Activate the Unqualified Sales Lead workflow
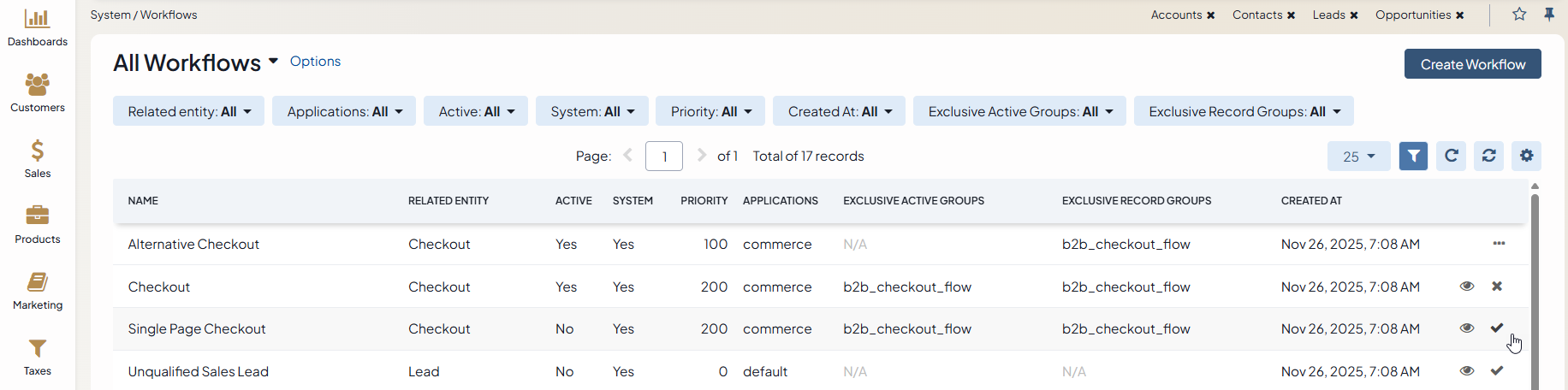This screenshot has width=1568, height=390. coord(1497,371)
